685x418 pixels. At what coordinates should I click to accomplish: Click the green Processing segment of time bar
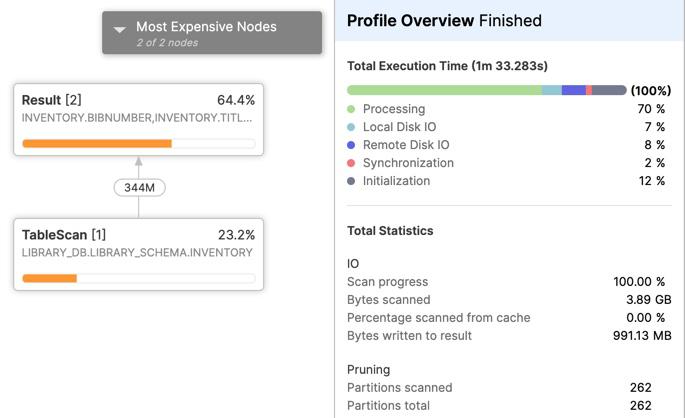(x=444, y=90)
